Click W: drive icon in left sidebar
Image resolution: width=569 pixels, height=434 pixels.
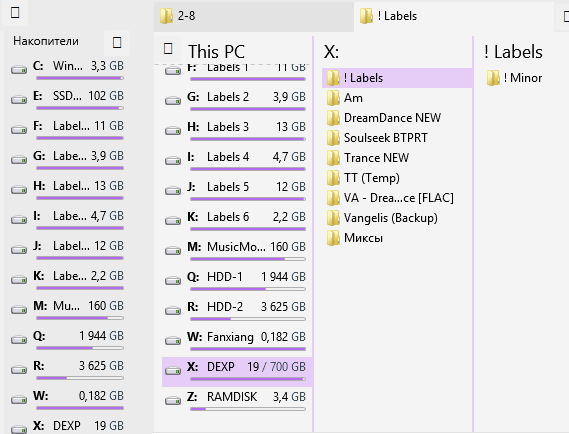(x=19, y=400)
